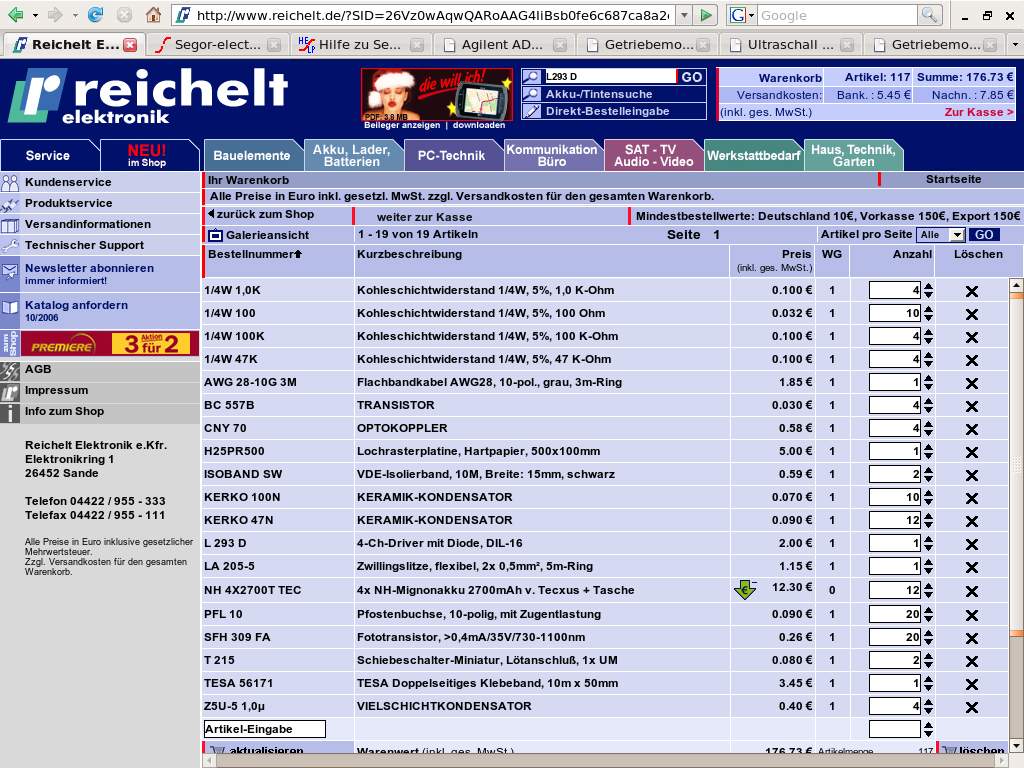Delete the 1/4W 1,0K row

(x=972, y=291)
